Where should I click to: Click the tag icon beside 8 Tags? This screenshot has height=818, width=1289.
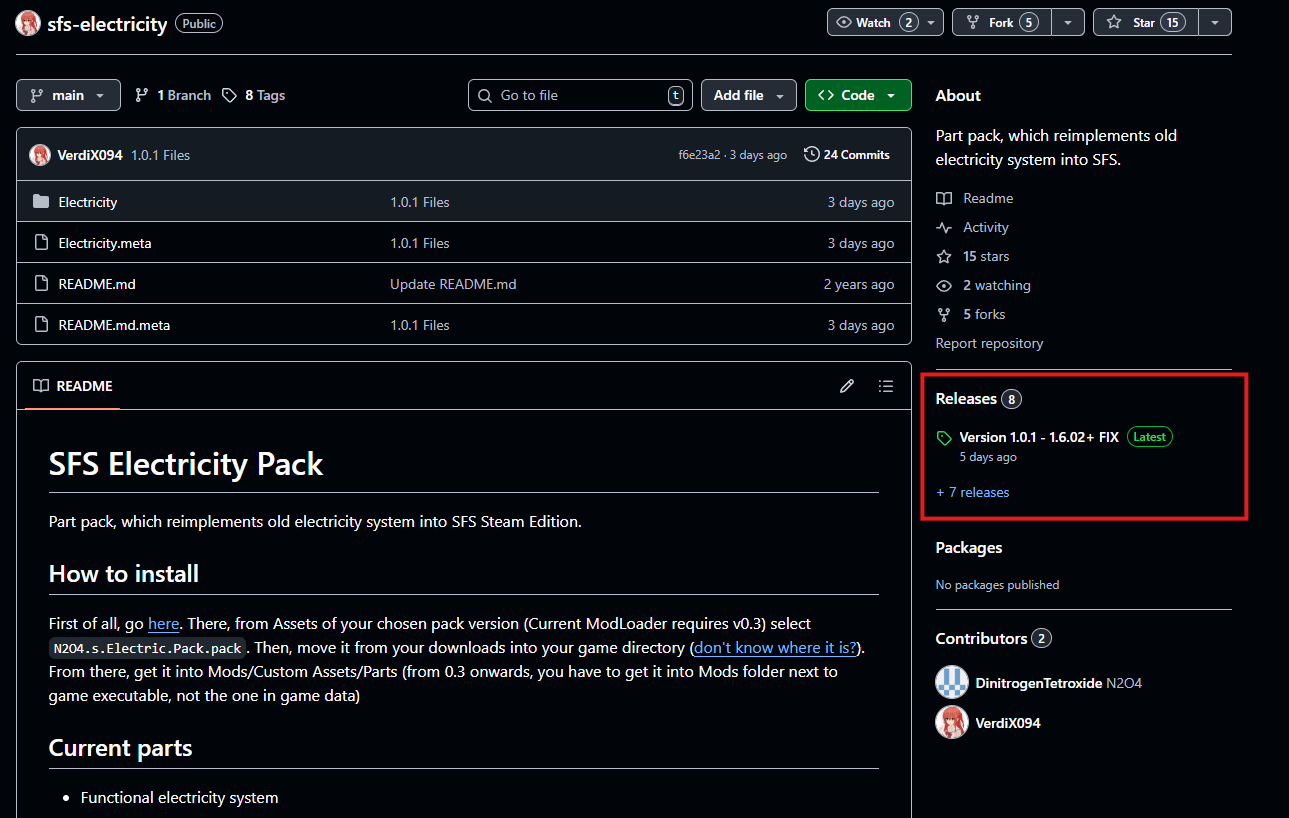[230, 95]
